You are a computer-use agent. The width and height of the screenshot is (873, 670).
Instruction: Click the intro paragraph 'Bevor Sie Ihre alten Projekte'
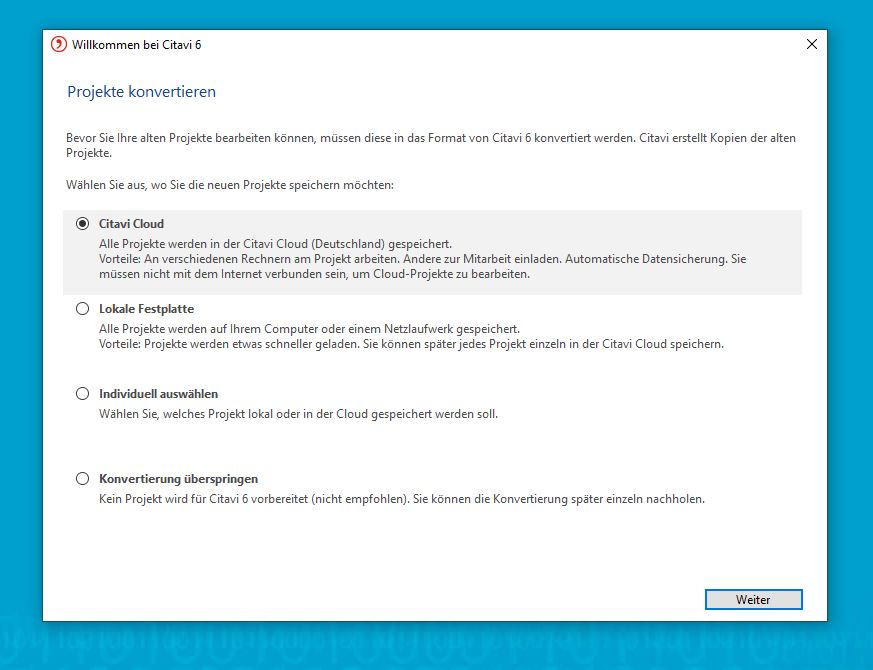pos(431,145)
